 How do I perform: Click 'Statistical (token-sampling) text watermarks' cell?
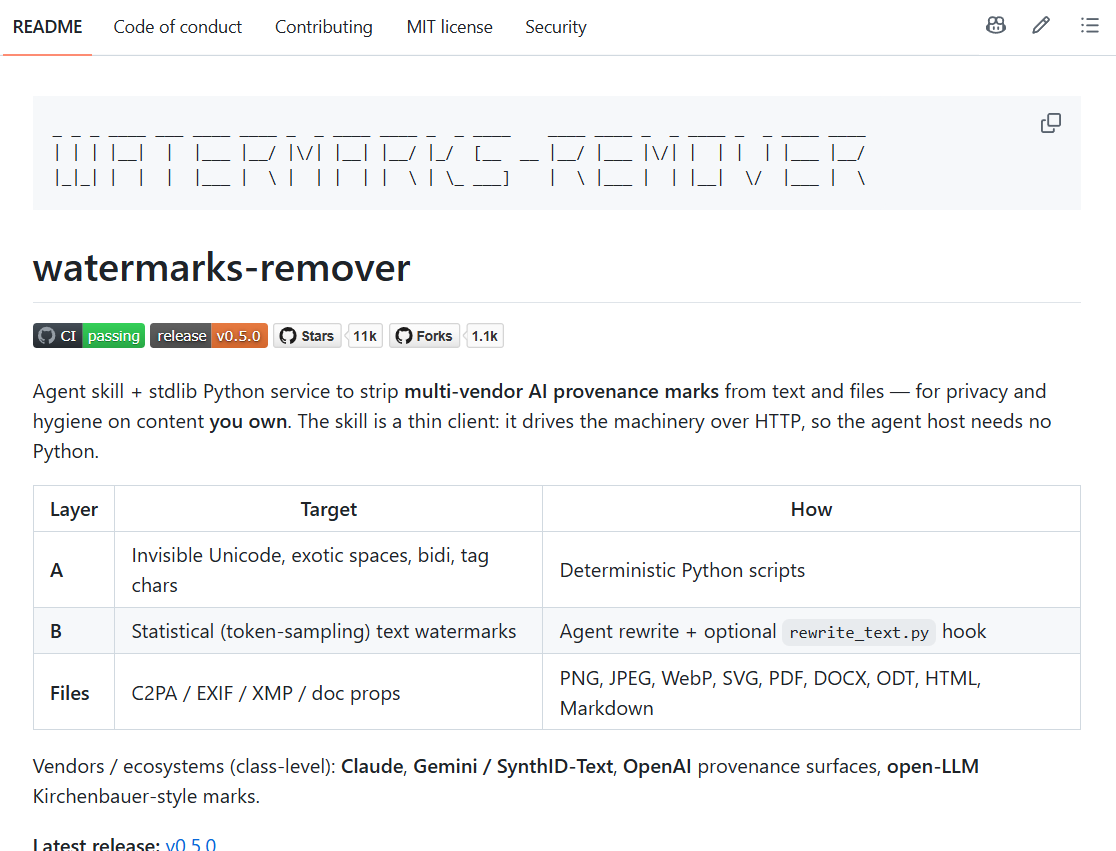[328, 631]
